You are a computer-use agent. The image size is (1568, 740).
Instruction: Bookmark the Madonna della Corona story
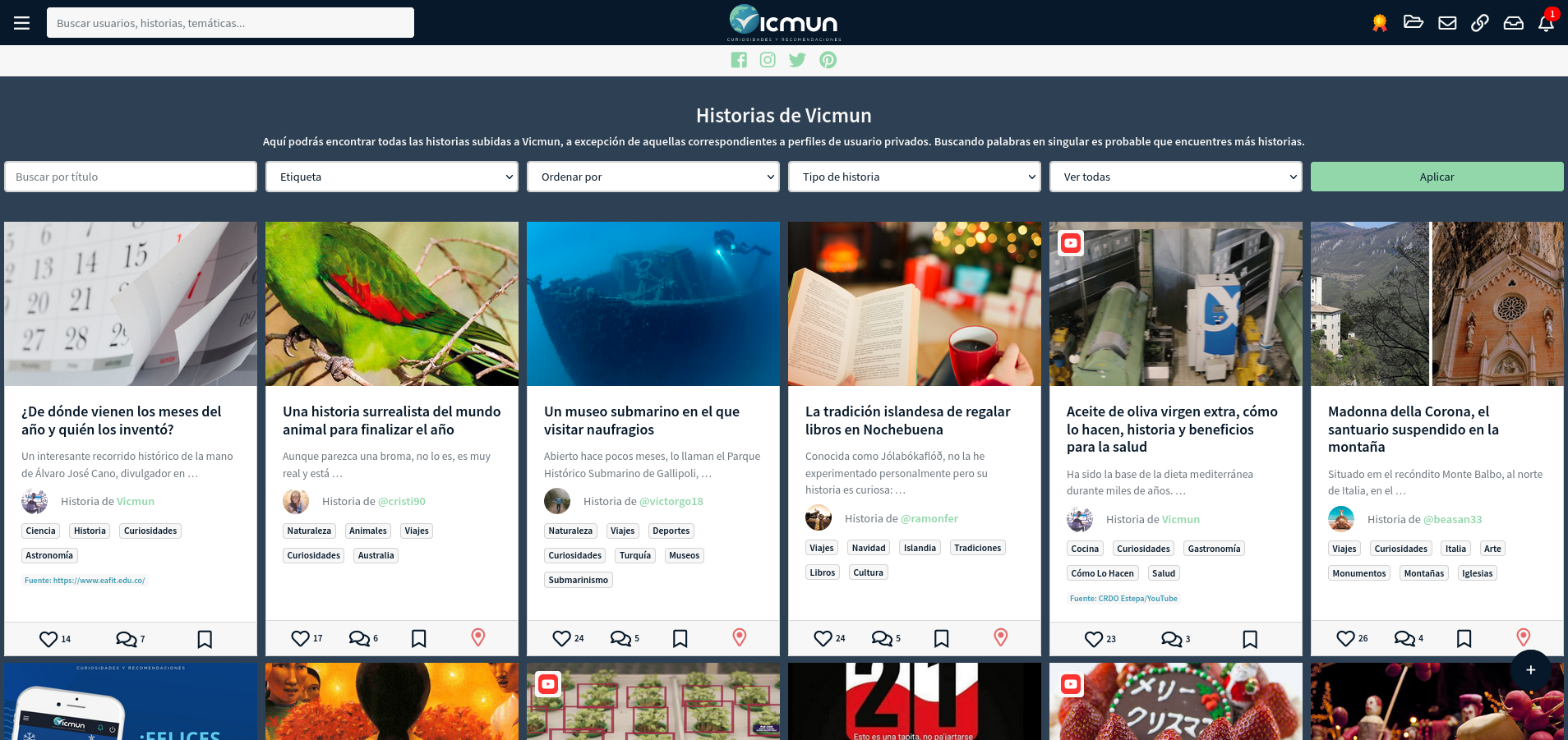pos(1464,638)
